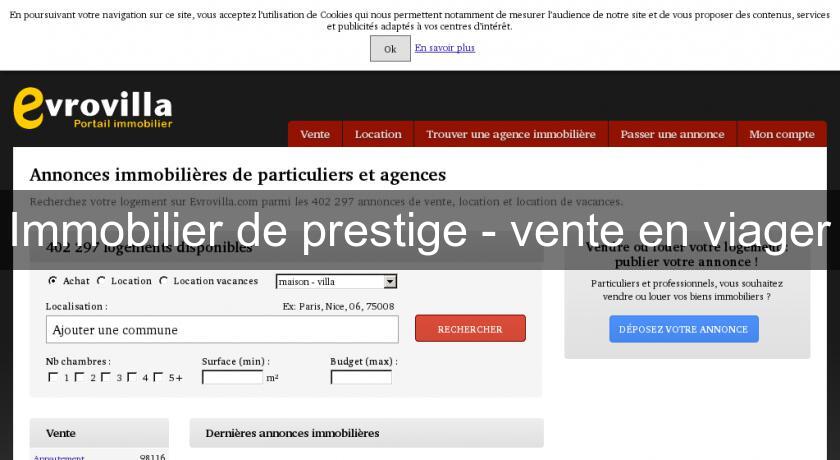Image resolution: width=840 pixels, height=460 pixels.
Task: Enable the 5+ chambres checkbox
Action: [x=157, y=378]
